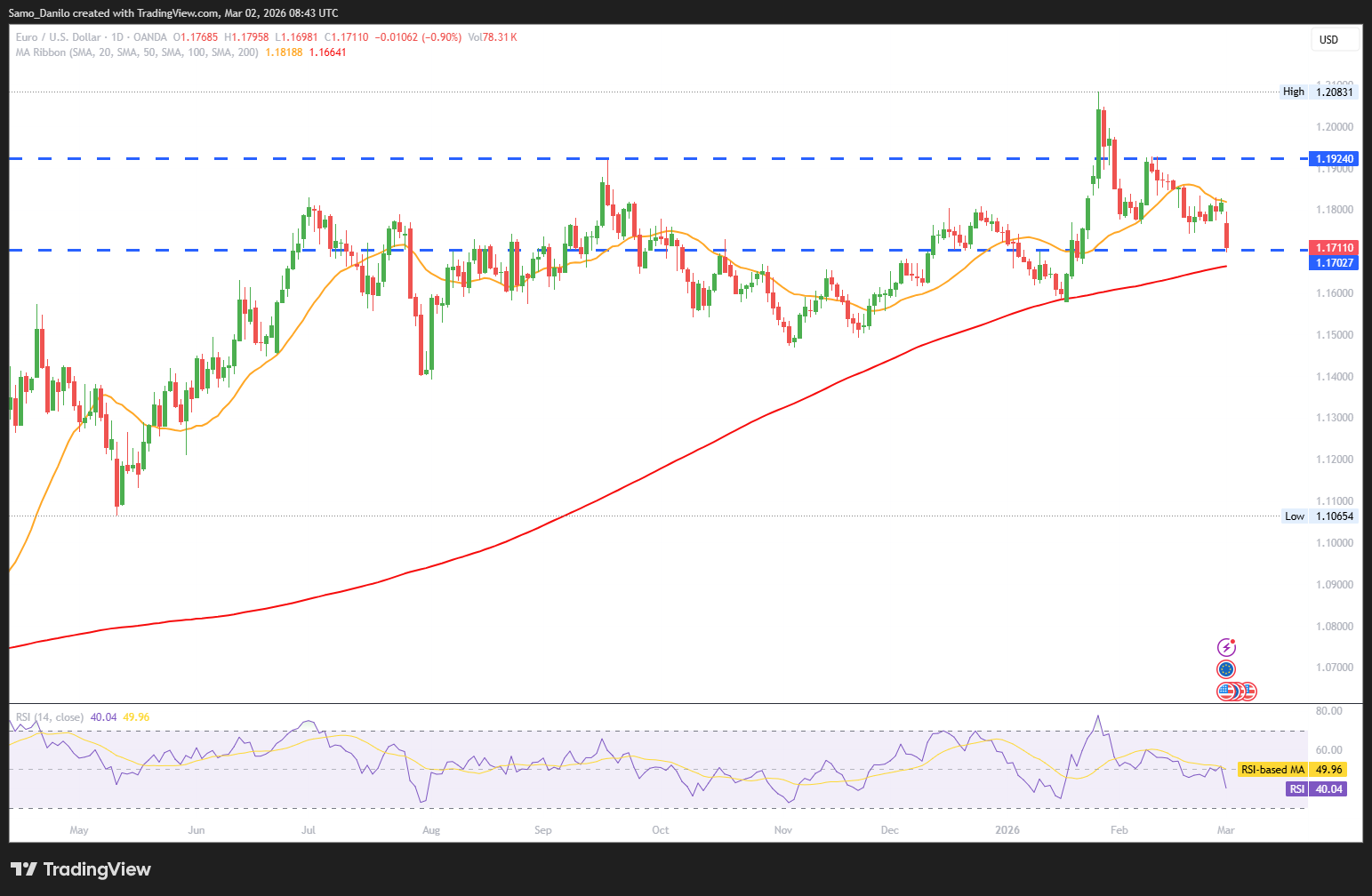This screenshot has width=1372, height=896.
Task: Click the blue 1.19240 price label
Action: (1334, 159)
